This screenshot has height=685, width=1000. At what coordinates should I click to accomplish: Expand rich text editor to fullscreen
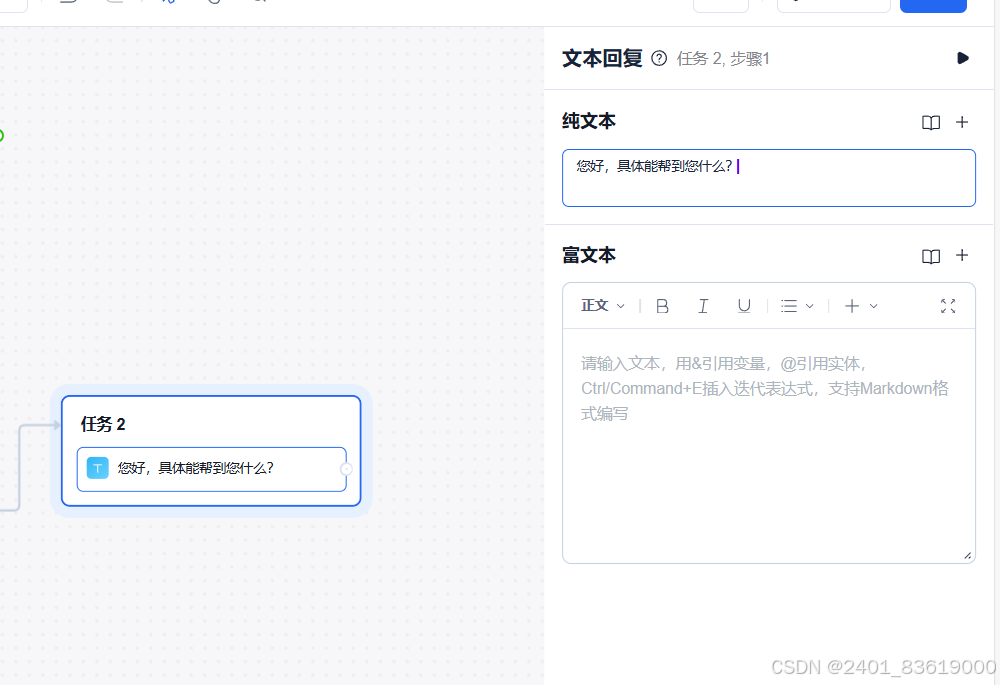[948, 306]
